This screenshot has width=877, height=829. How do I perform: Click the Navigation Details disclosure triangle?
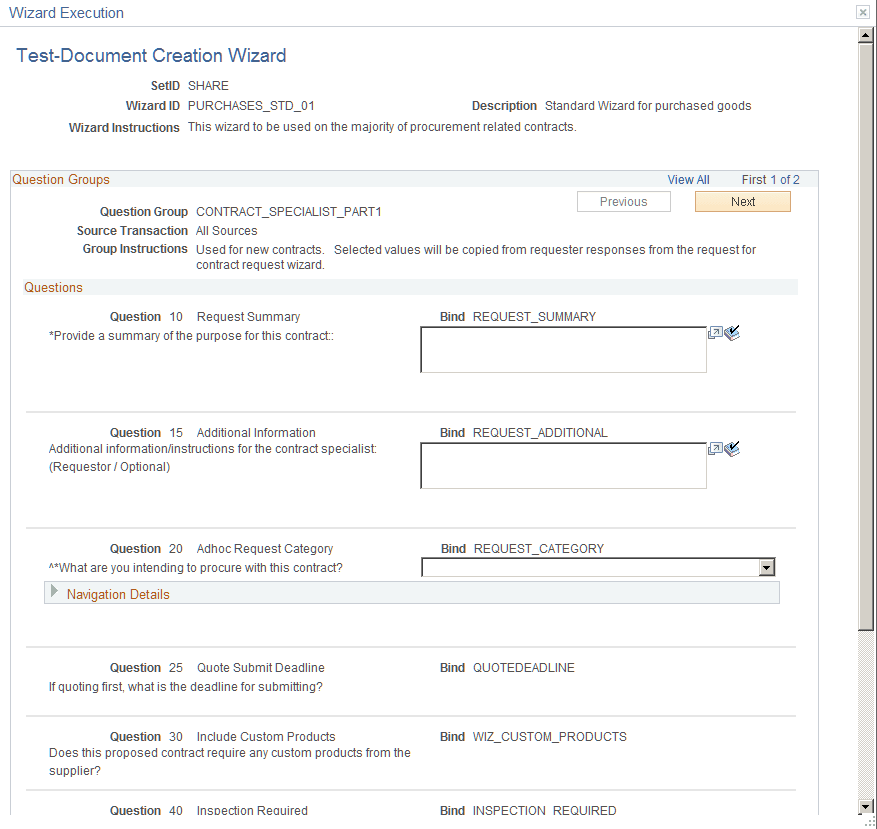click(55, 592)
